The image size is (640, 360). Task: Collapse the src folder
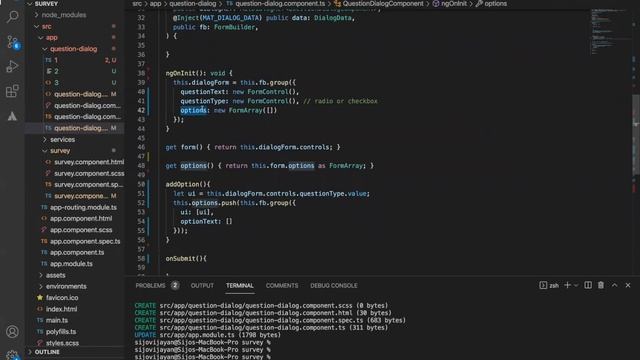47,26
